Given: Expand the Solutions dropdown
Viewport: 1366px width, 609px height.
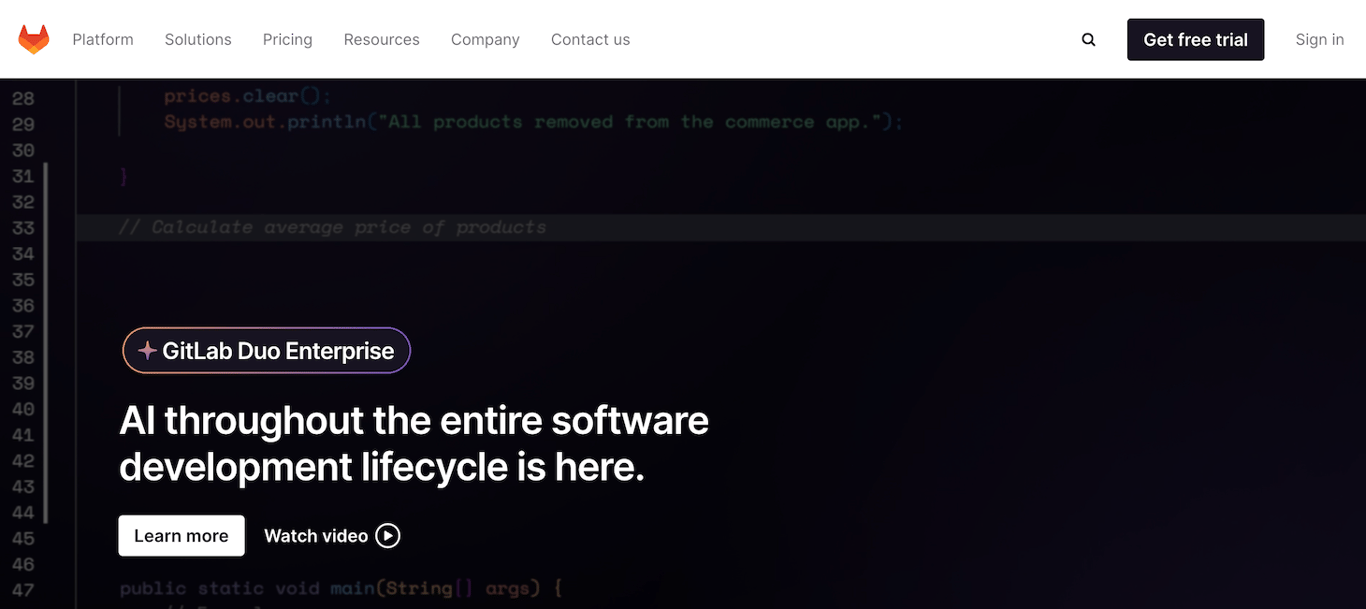Looking at the screenshot, I should pyautogui.click(x=197, y=39).
